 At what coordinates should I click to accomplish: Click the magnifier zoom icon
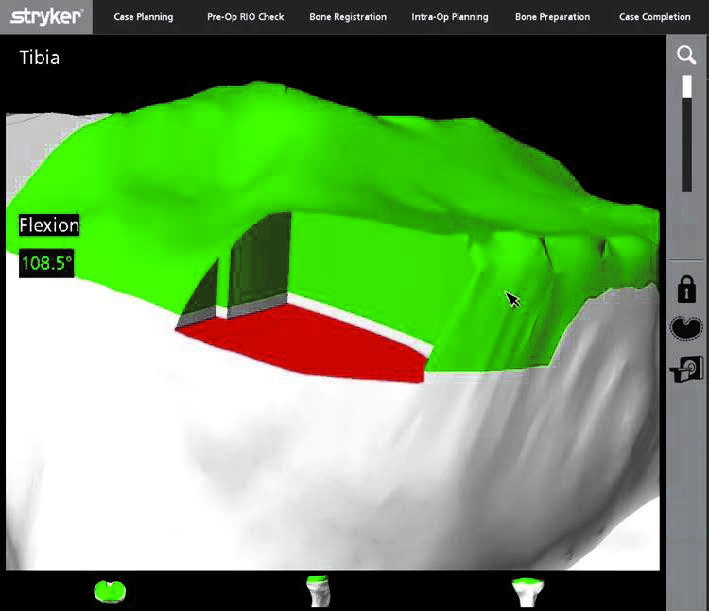point(686,55)
